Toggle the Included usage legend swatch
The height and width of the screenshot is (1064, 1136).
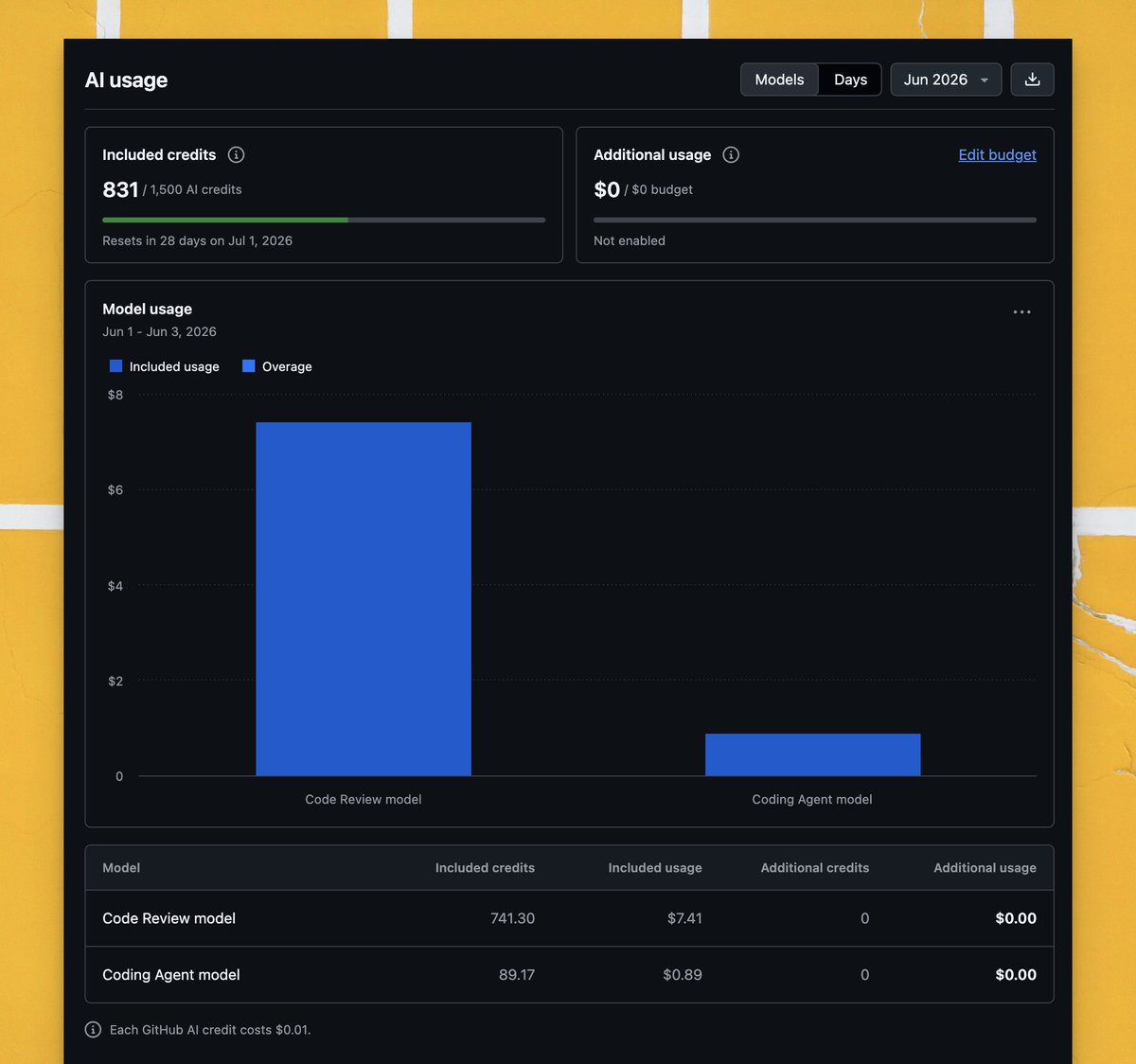(x=116, y=366)
